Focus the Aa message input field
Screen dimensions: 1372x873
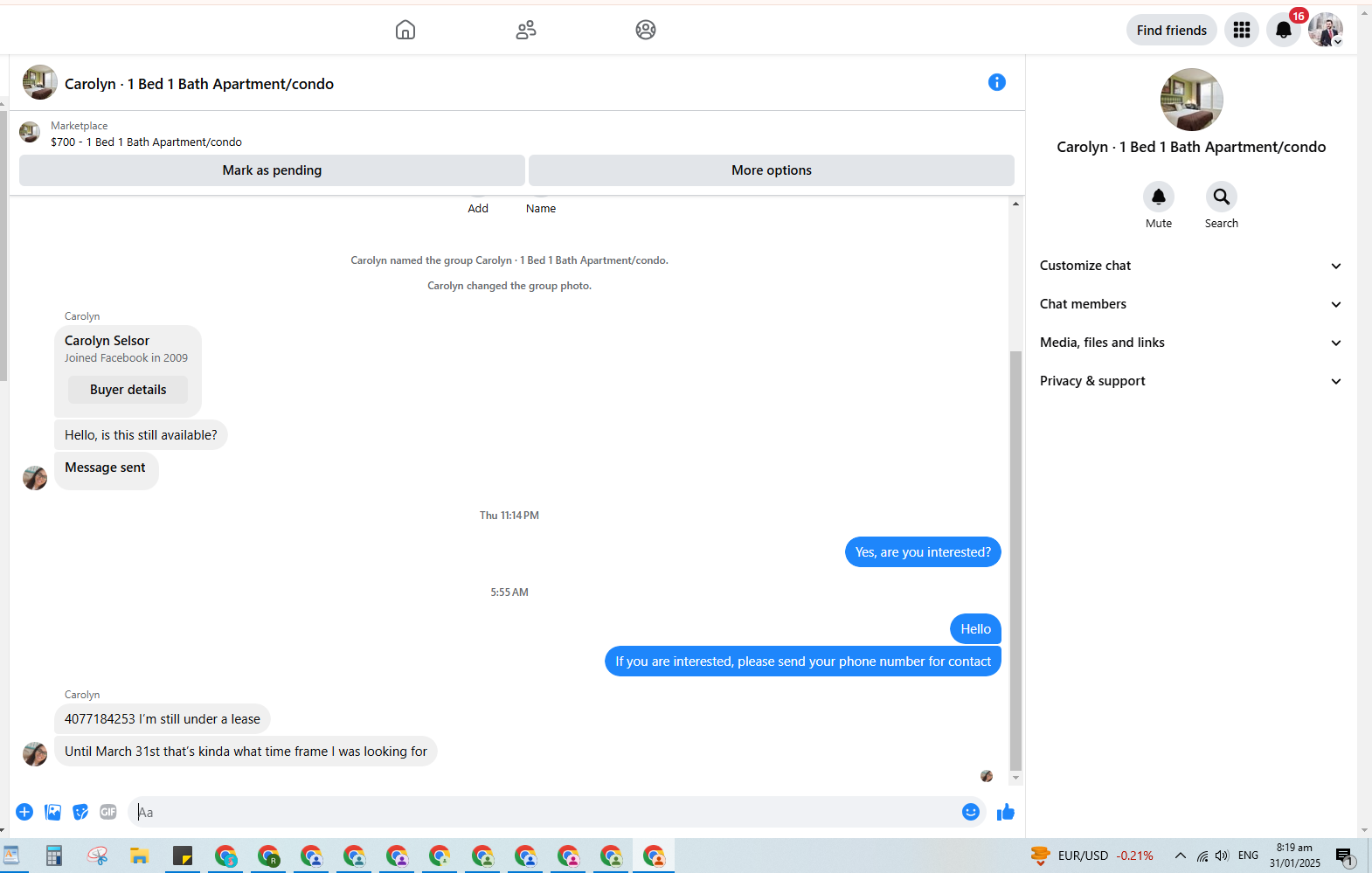[546, 812]
